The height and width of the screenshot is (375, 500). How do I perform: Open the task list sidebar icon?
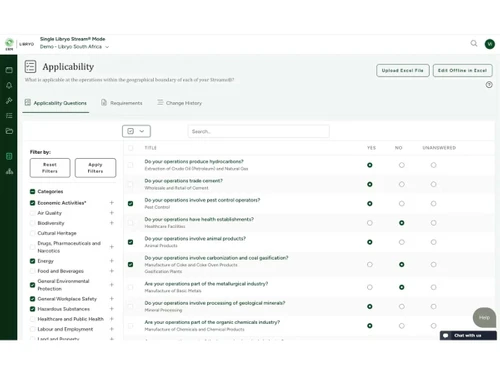point(9,115)
